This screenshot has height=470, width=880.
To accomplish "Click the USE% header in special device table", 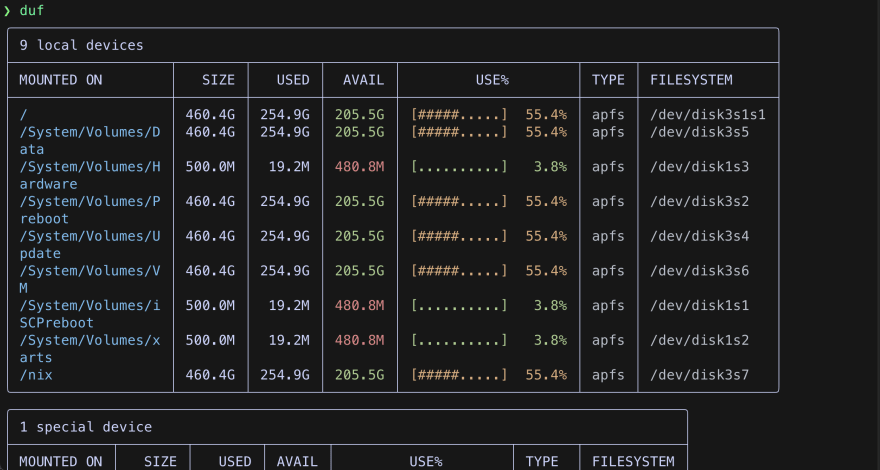I will point(426,462).
